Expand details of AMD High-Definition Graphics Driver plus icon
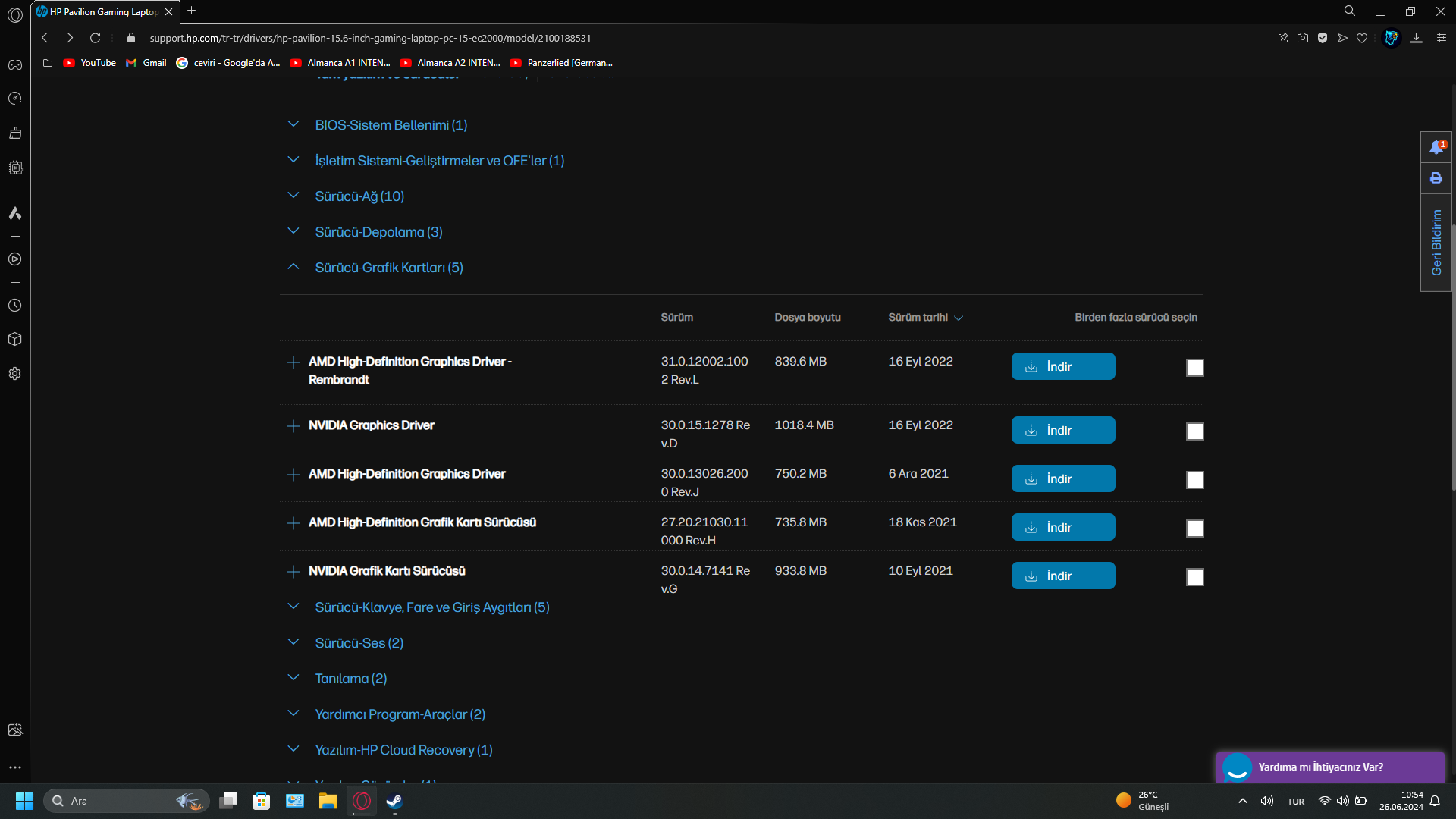This screenshot has height=819, width=1456. [293, 475]
